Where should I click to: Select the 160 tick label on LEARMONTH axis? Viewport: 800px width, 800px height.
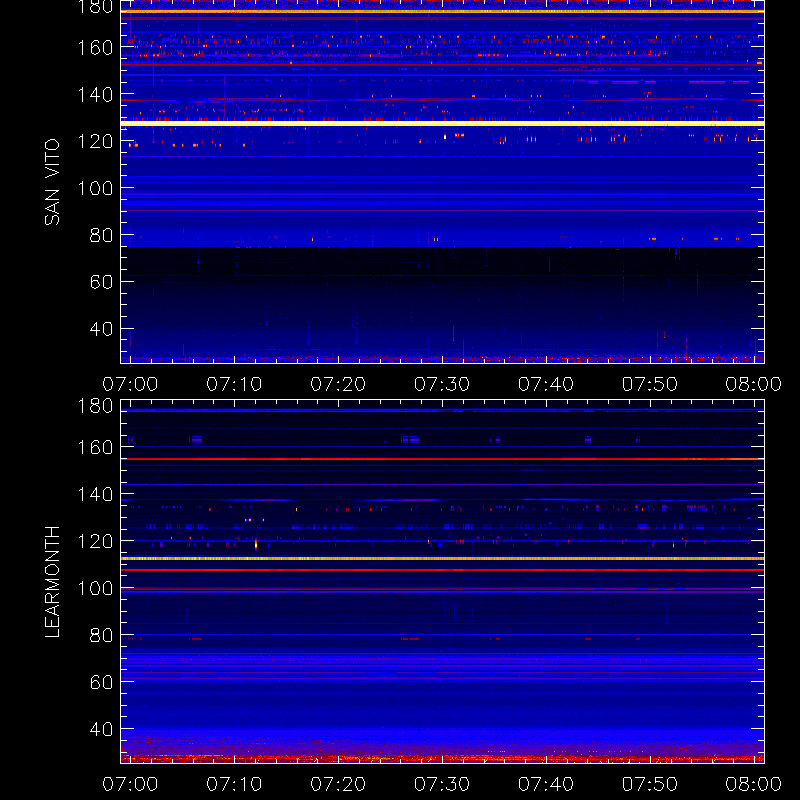(x=95, y=447)
